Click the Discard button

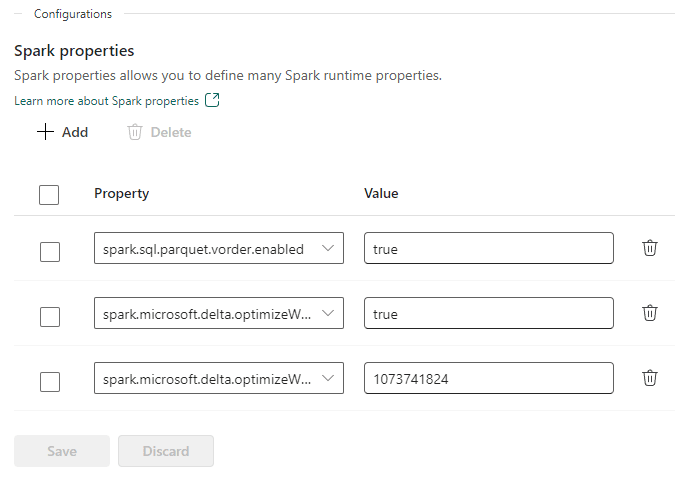click(166, 451)
